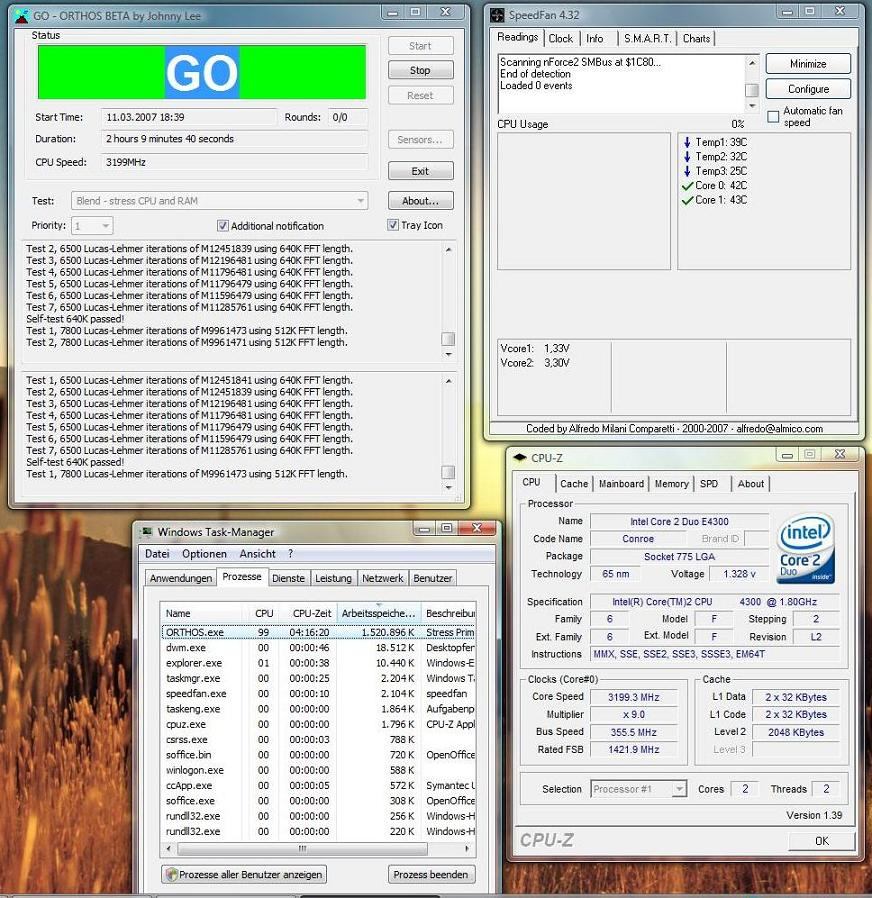
Task: Open the ? help menu in Task-Manager
Action: [290, 554]
